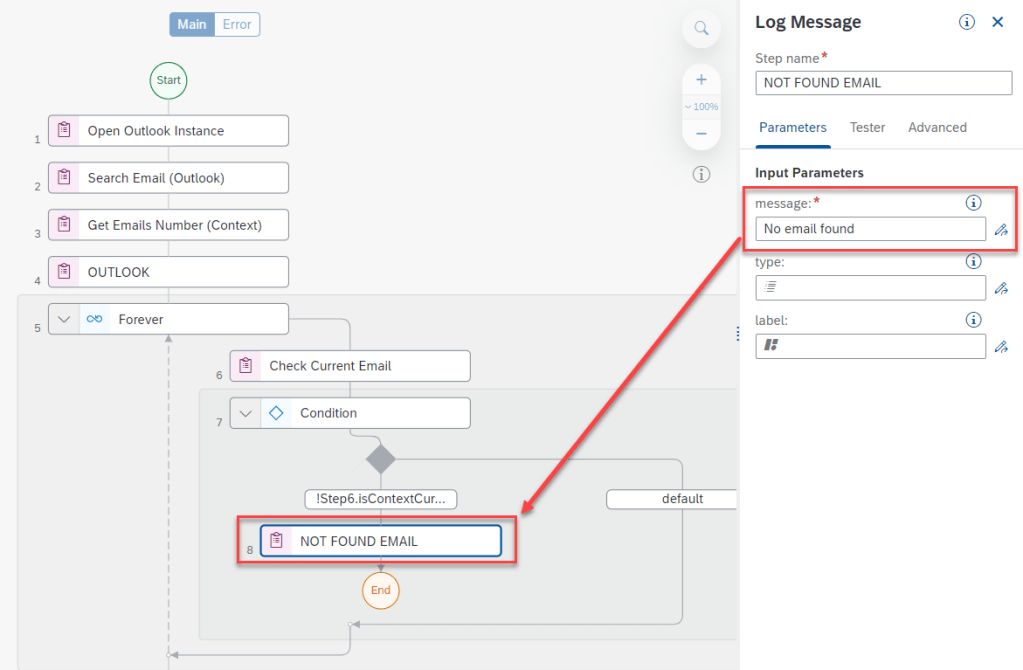Screen dimensions: 1023x670
Task: Select the Open Outlook Instance step
Action: [168, 131]
